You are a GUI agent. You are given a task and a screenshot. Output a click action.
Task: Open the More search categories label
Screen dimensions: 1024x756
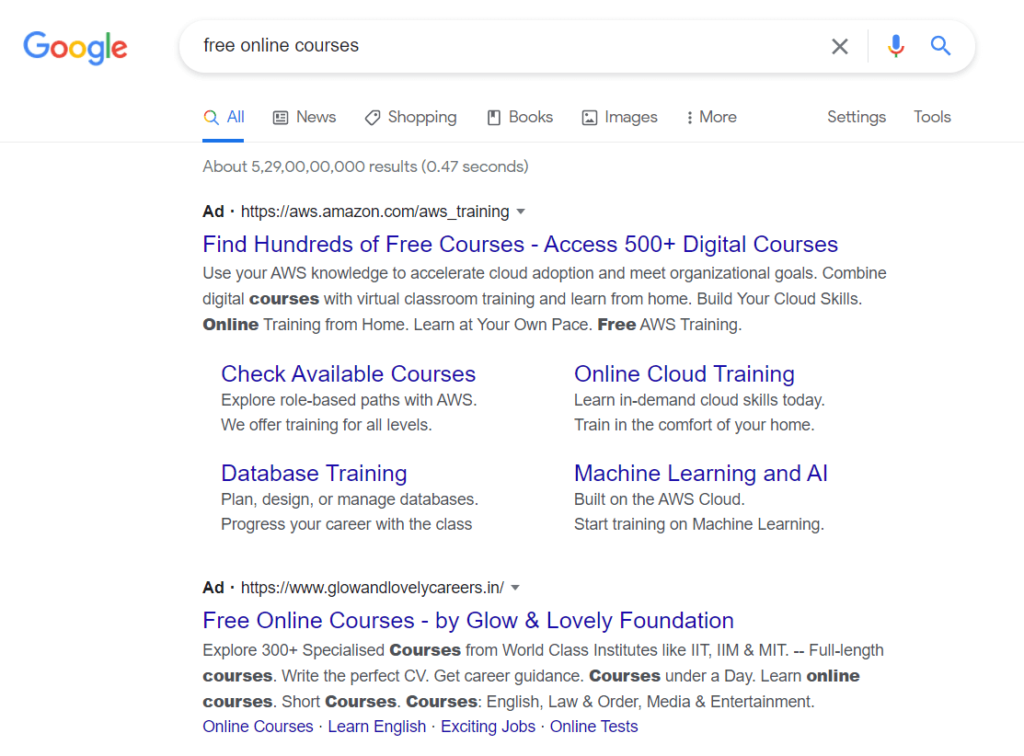click(x=718, y=117)
